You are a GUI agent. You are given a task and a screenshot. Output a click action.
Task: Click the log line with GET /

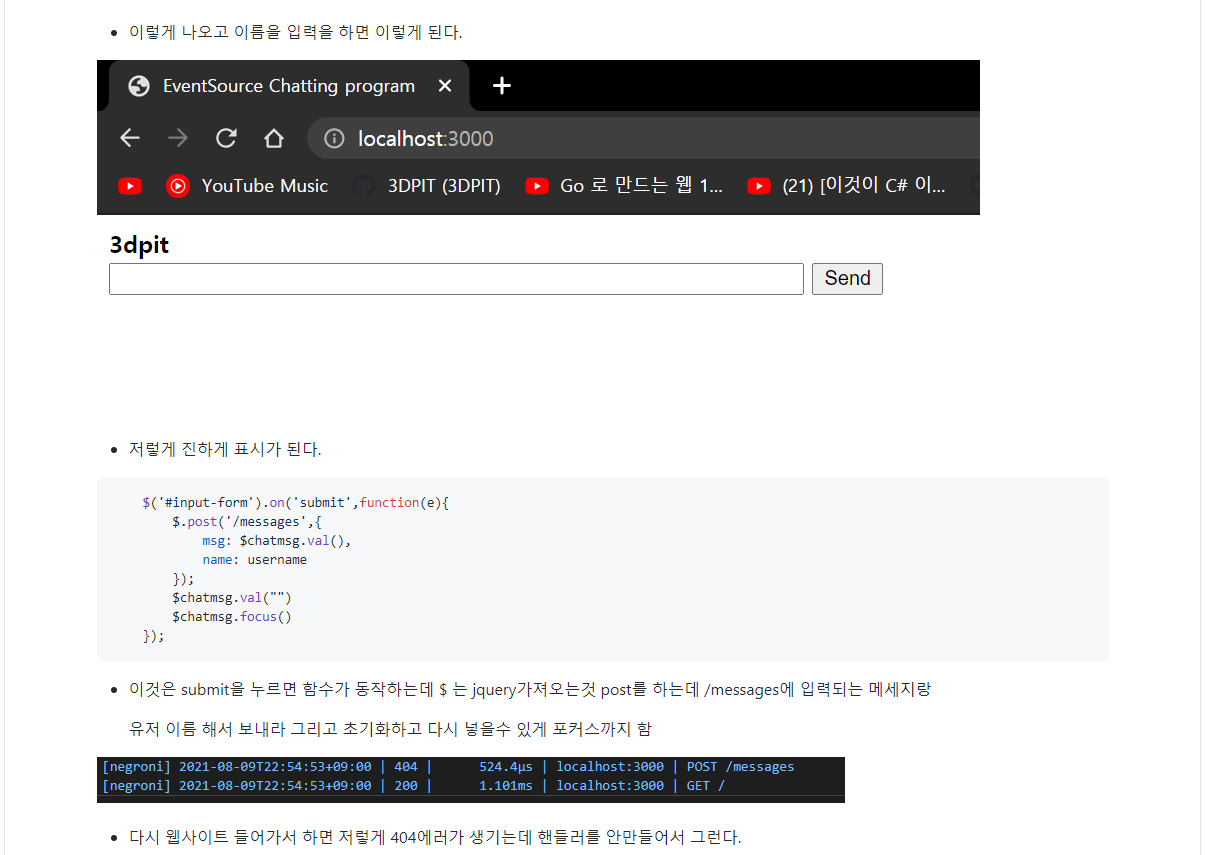pyautogui.click(x=413, y=786)
